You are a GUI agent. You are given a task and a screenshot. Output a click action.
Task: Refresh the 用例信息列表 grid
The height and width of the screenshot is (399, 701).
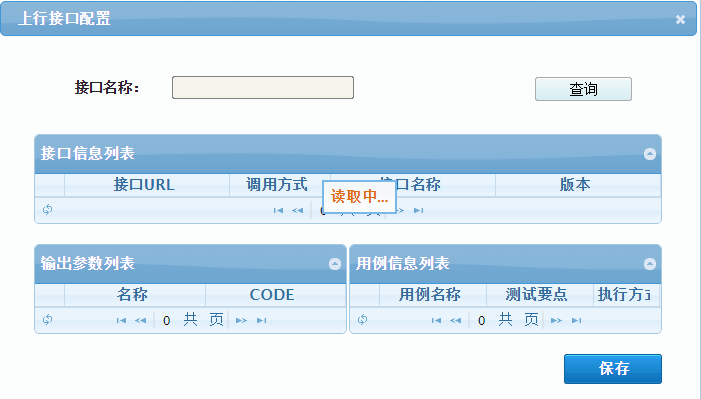click(x=362, y=319)
